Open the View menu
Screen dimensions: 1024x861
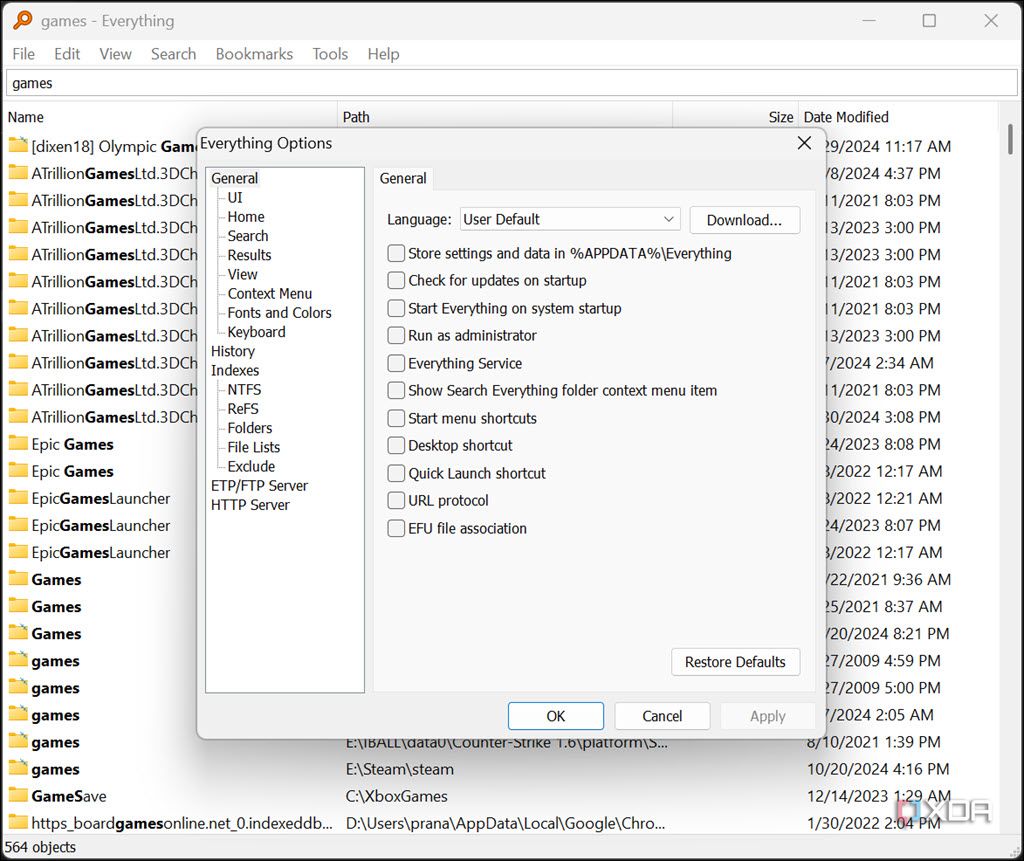point(116,54)
